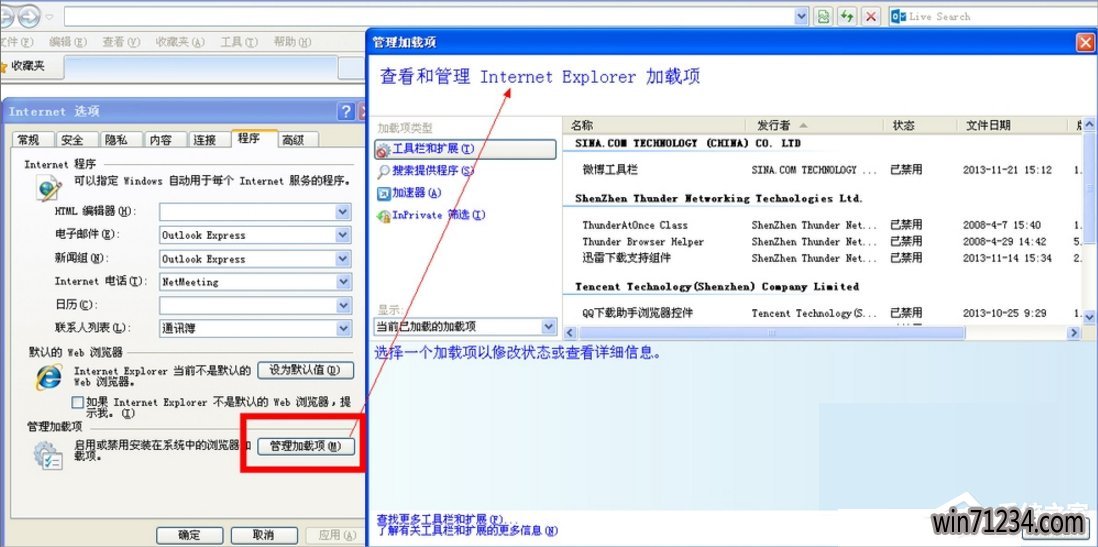Open the Internet 电话 NetMeeting dropdown
Image resolution: width=1098 pixels, height=547 pixels.
(x=342, y=282)
